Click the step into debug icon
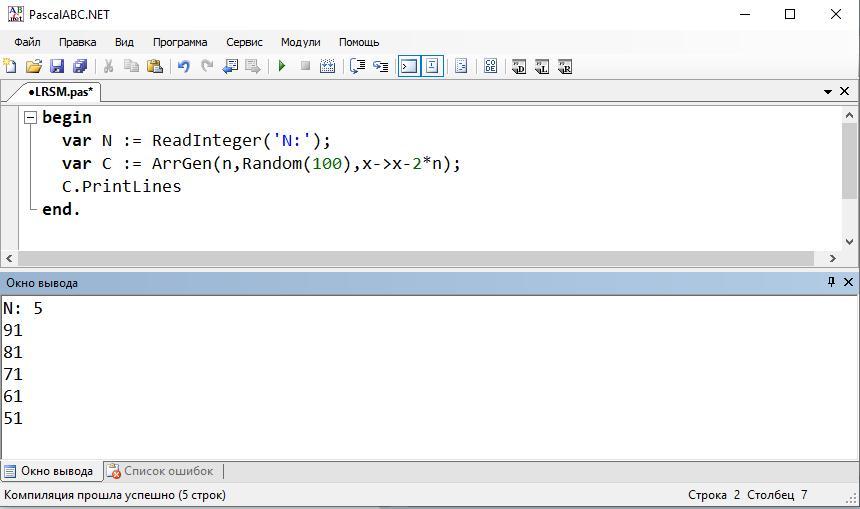 click(x=381, y=66)
